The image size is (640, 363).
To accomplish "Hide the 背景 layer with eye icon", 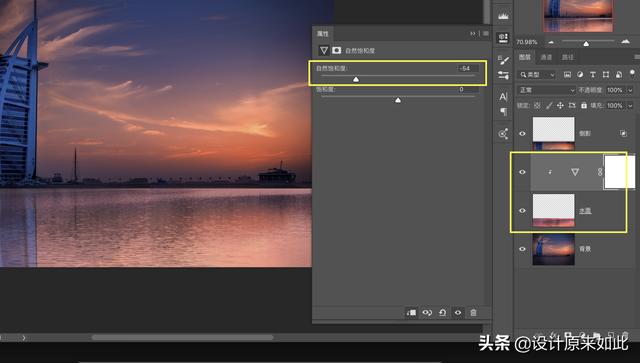I will [522, 249].
